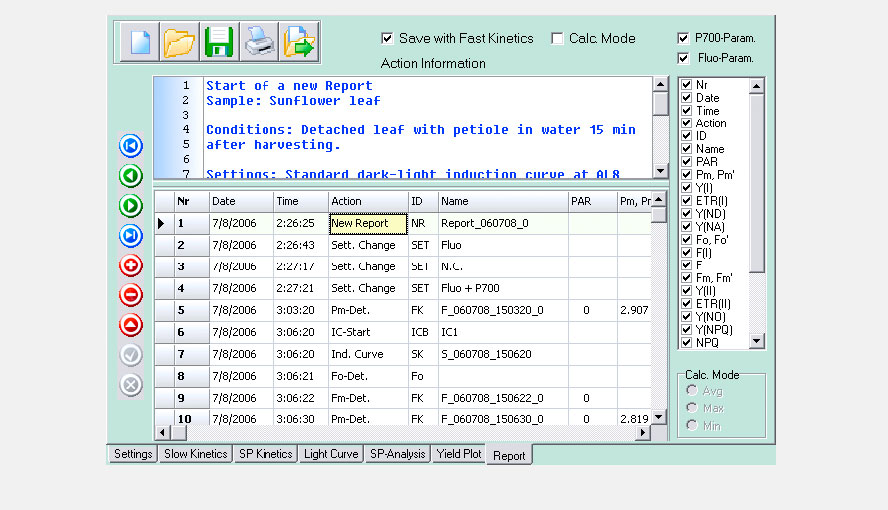Click the comment text area down arrow
This screenshot has width=888, height=510.
click(x=660, y=170)
